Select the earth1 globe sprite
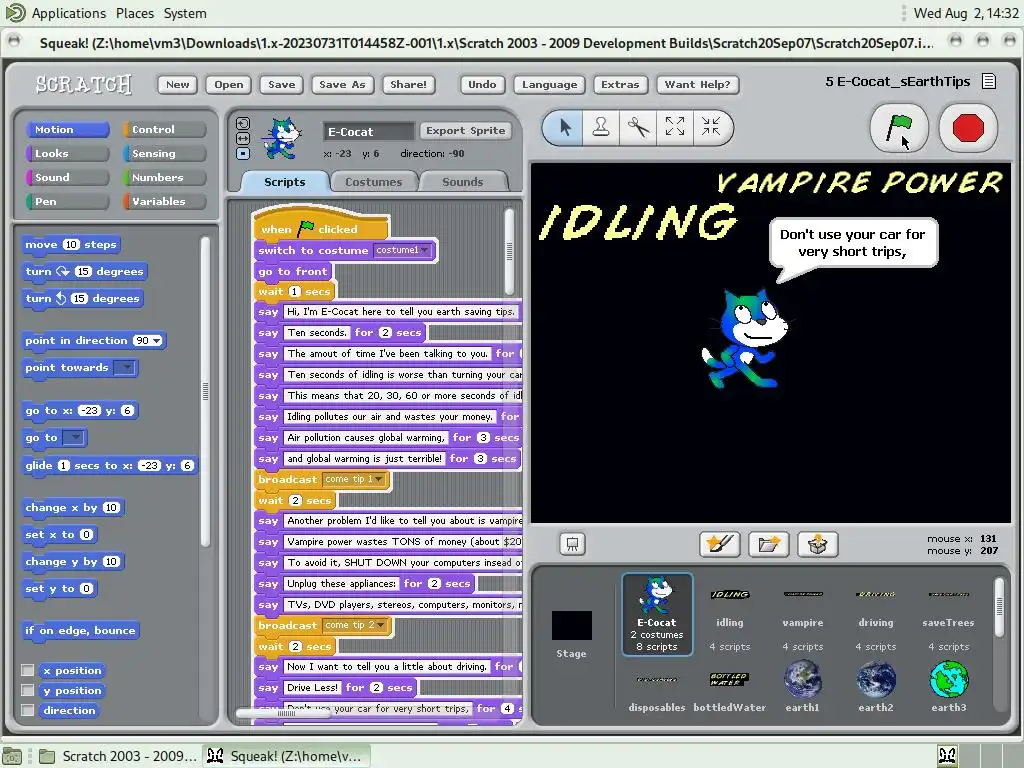 (x=803, y=685)
